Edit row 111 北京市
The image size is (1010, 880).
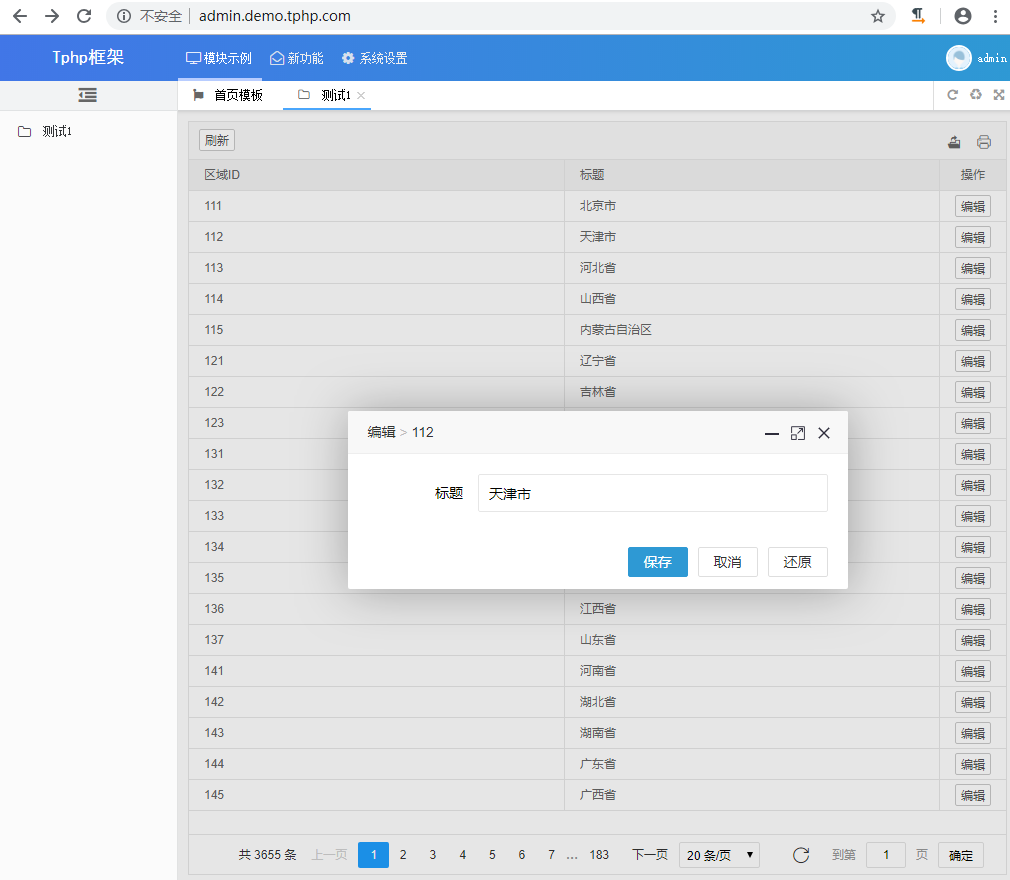[x=973, y=206]
